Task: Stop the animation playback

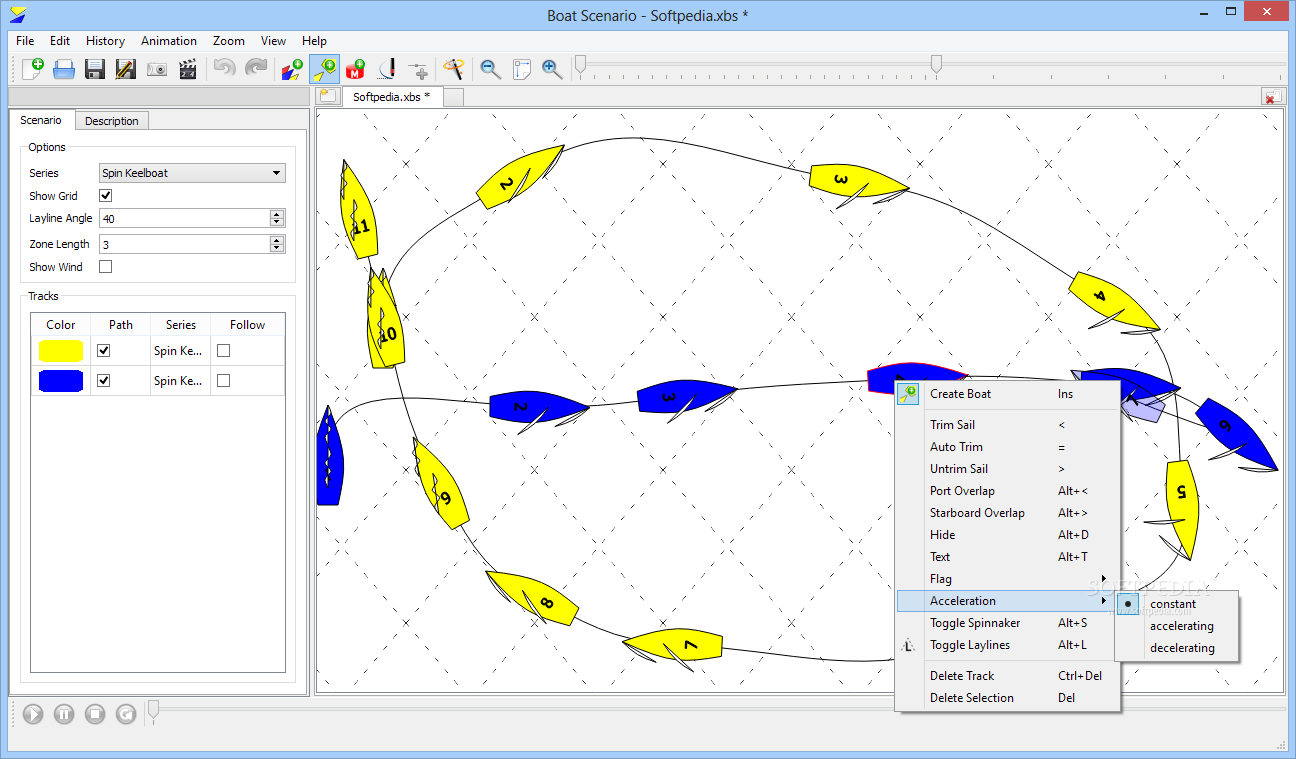Action: (x=95, y=714)
